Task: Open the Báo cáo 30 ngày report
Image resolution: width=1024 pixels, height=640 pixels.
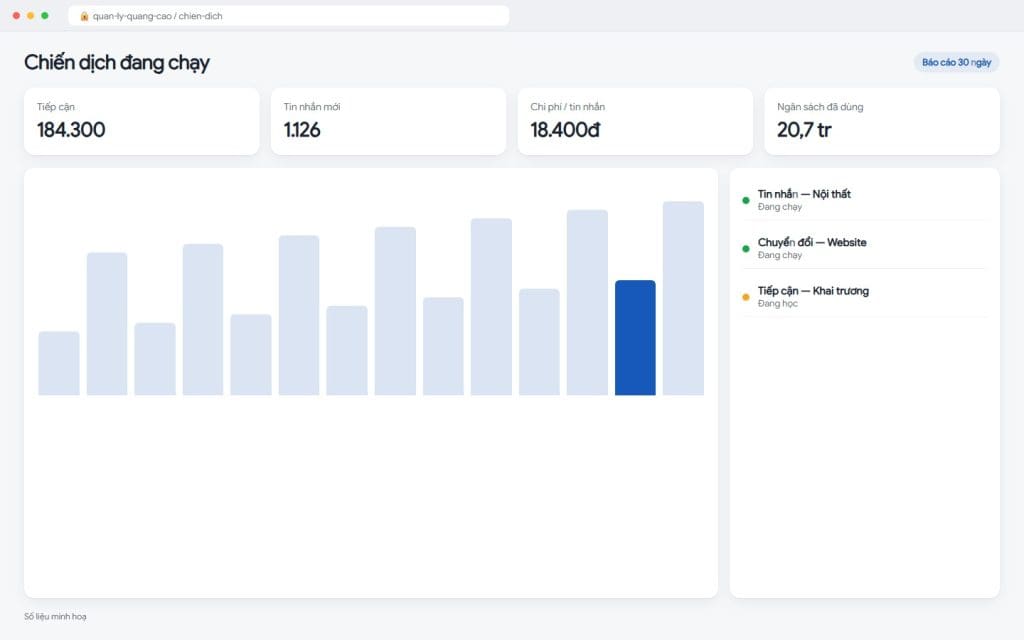Action: [956, 62]
